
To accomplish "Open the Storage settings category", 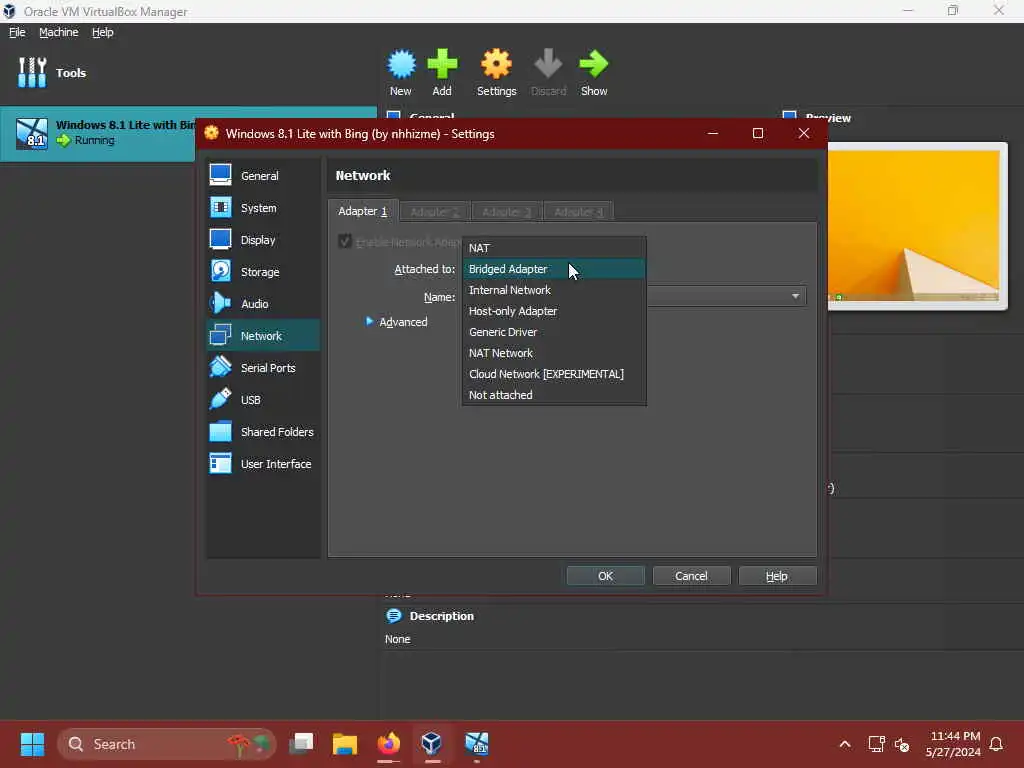I will pyautogui.click(x=263, y=272).
